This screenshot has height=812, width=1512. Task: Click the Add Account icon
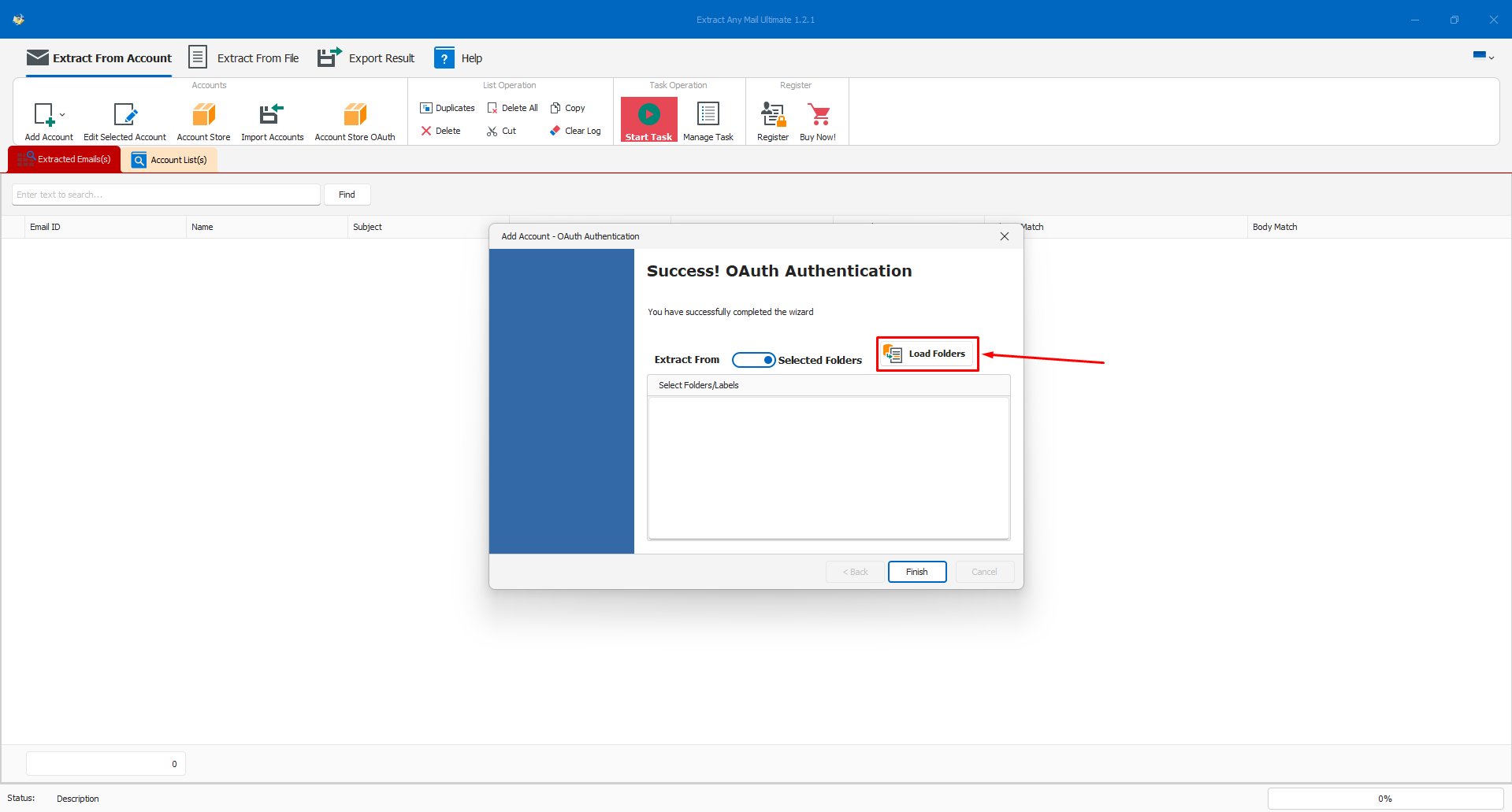(x=44, y=115)
